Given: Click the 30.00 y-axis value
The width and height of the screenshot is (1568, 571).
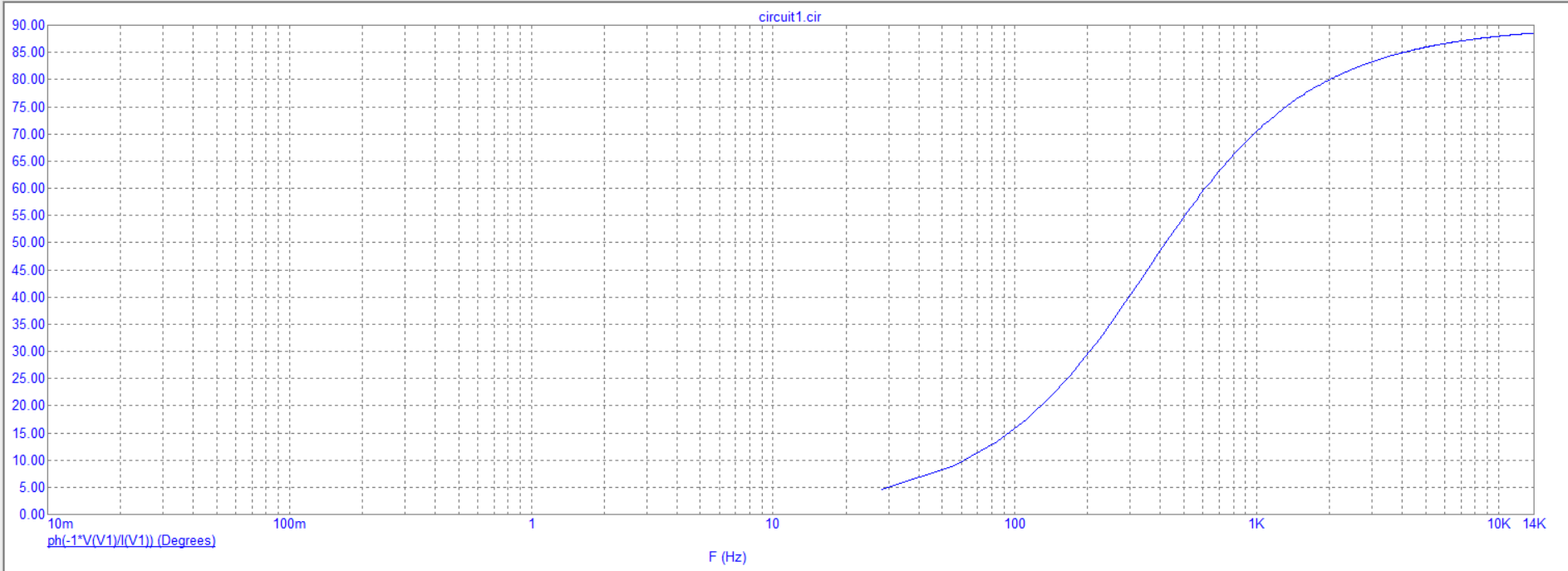Looking at the screenshot, I should pyautogui.click(x=28, y=352).
